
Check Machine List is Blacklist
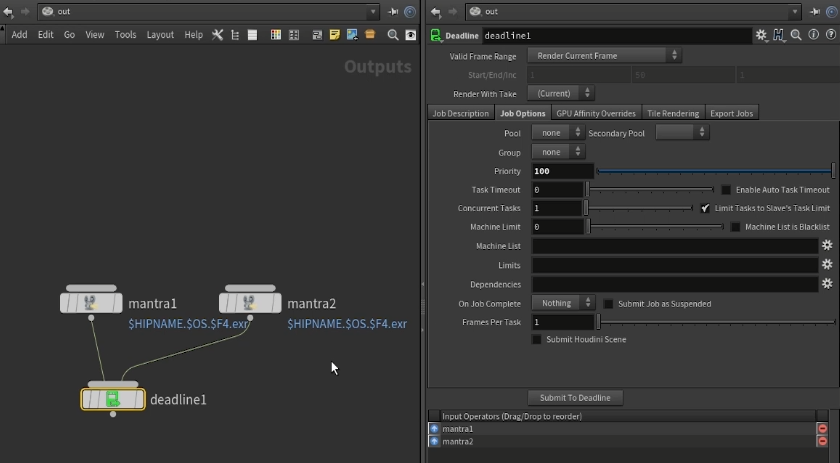[x=736, y=227]
